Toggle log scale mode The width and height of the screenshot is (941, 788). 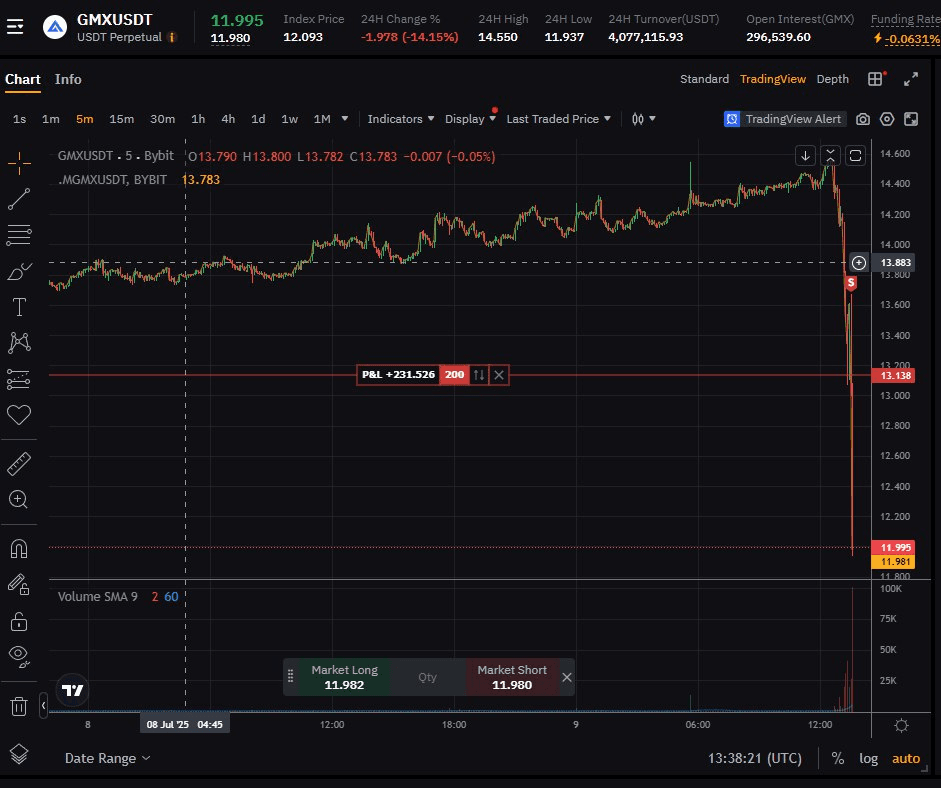(x=868, y=759)
